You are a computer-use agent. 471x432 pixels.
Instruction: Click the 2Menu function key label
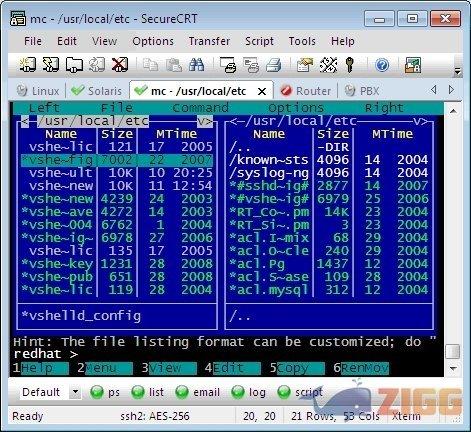point(105,368)
